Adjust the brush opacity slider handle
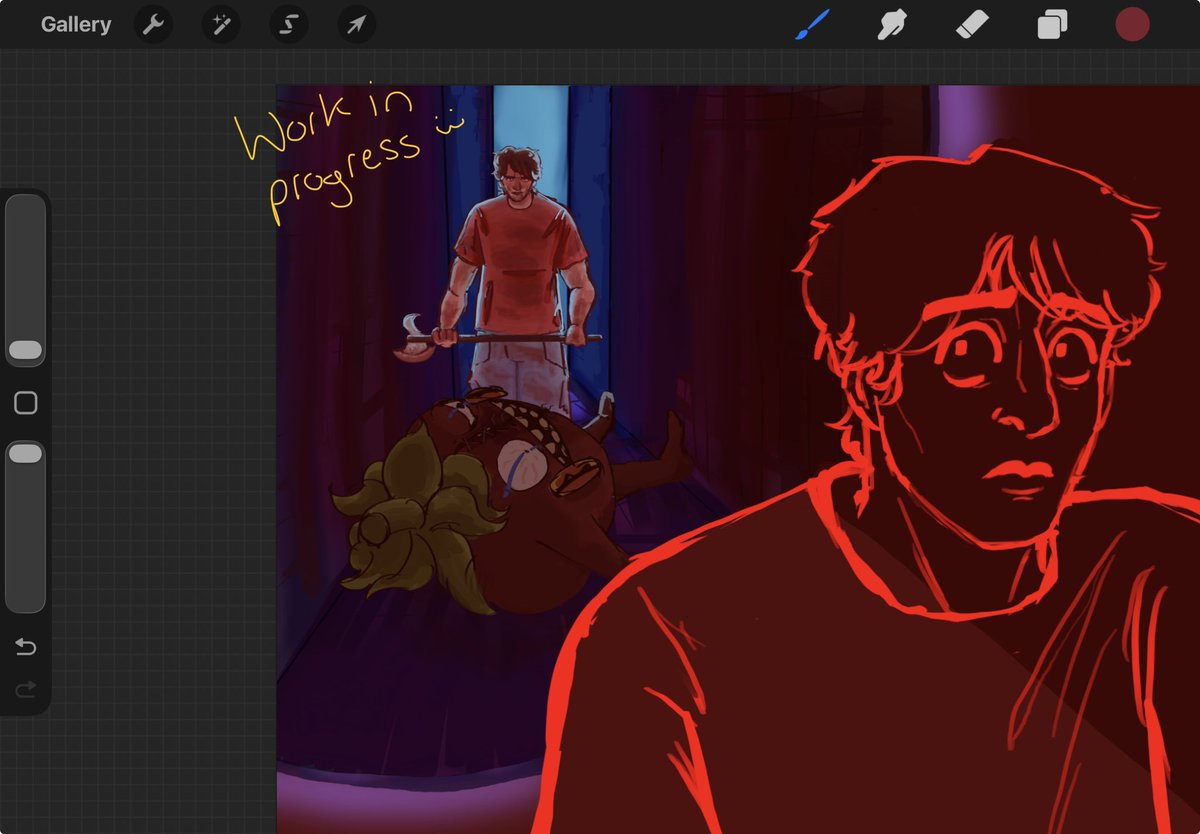This screenshot has height=834, width=1200. pos(25,454)
